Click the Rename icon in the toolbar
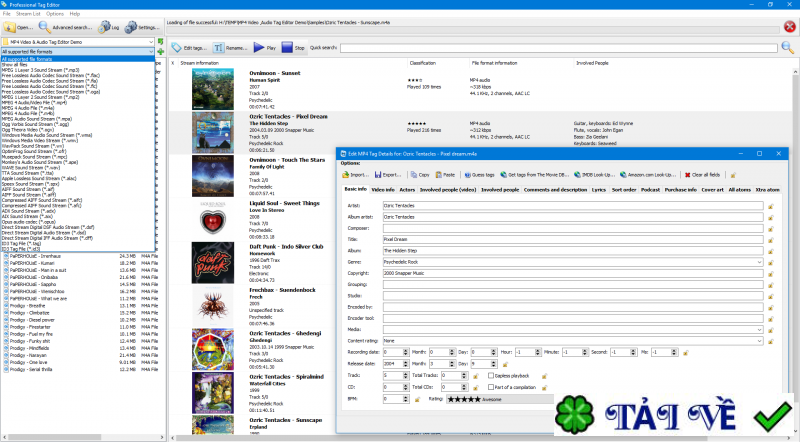 click(218, 47)
